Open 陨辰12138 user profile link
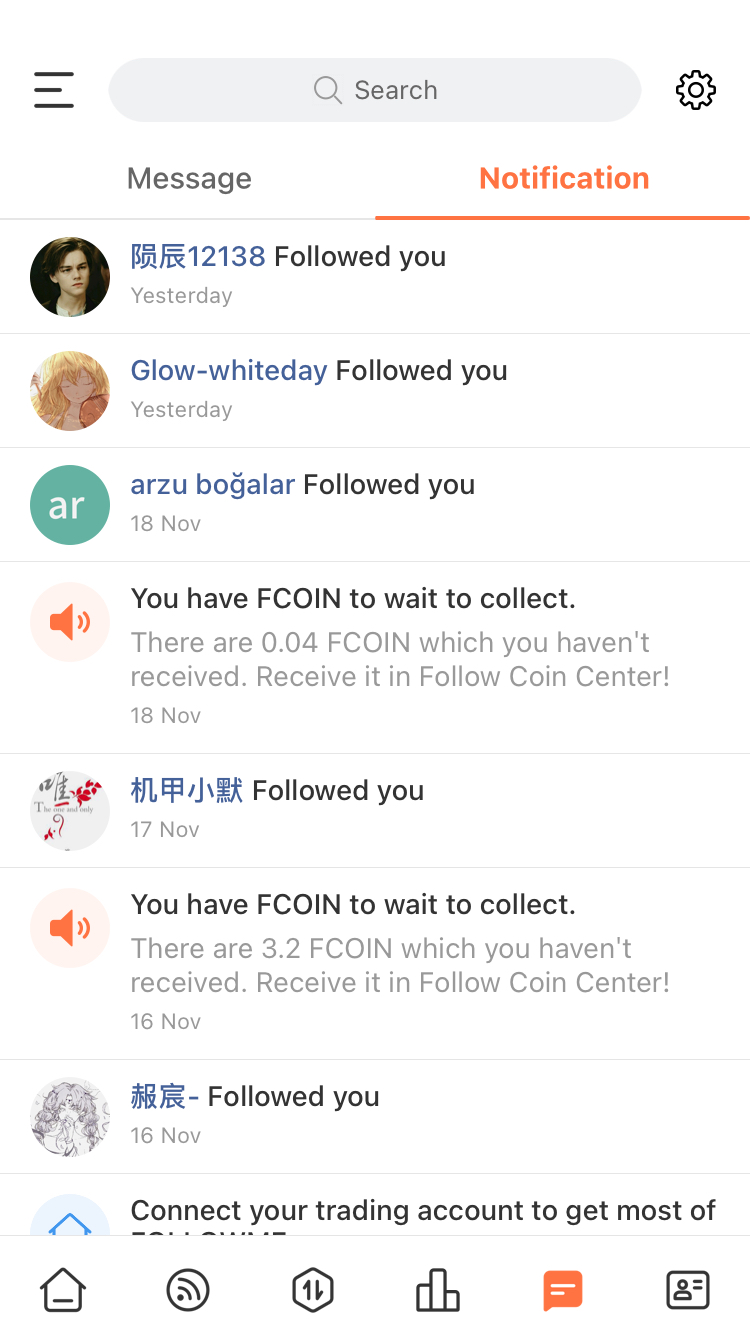Screen dimensions: 750x1334 [198, 256]
